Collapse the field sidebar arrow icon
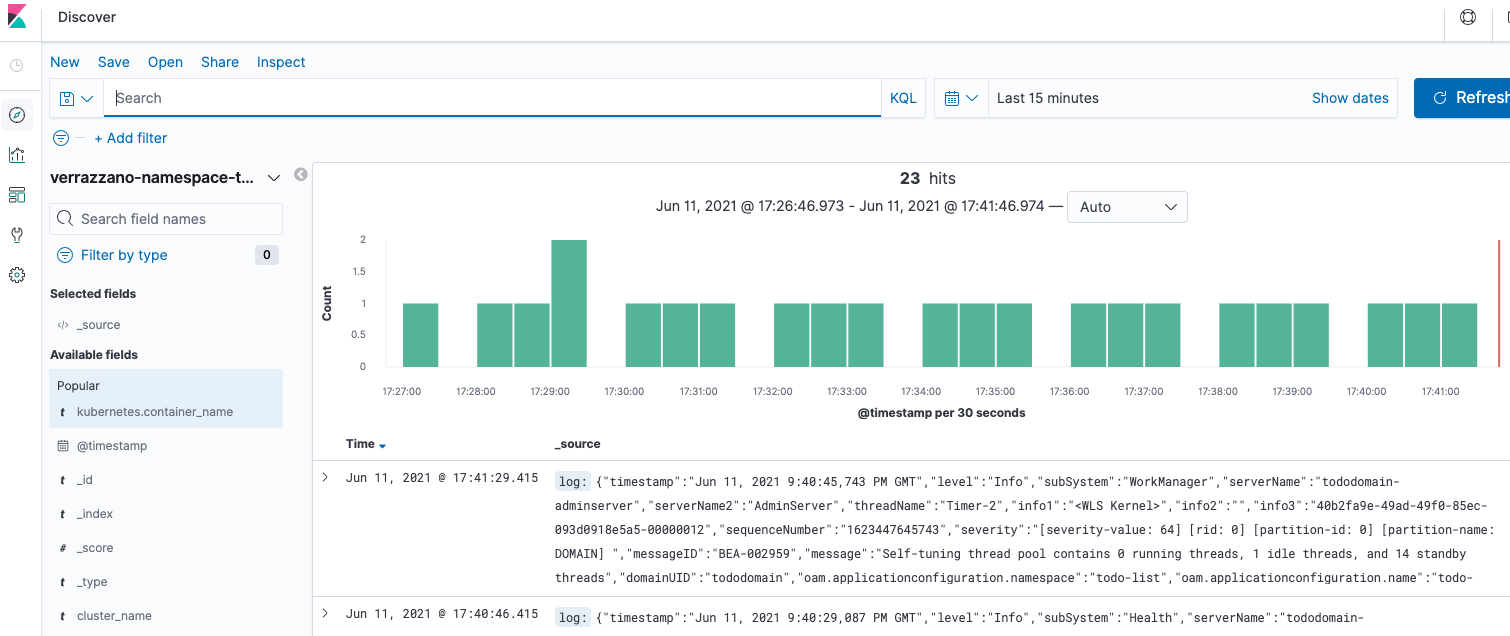The width and height of the screenshot is (1510, 636). click(300, 175)
